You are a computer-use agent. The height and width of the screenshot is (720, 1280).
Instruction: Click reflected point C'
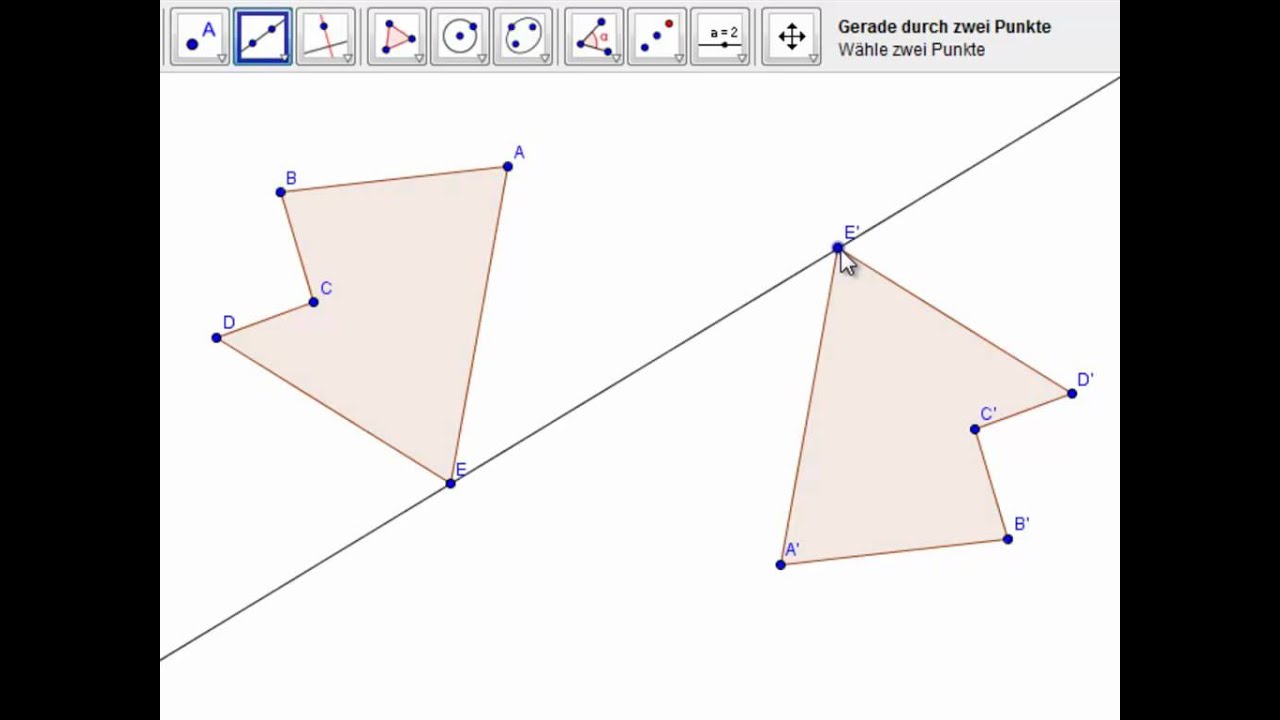pyautogui.click(x=975, y=430)
